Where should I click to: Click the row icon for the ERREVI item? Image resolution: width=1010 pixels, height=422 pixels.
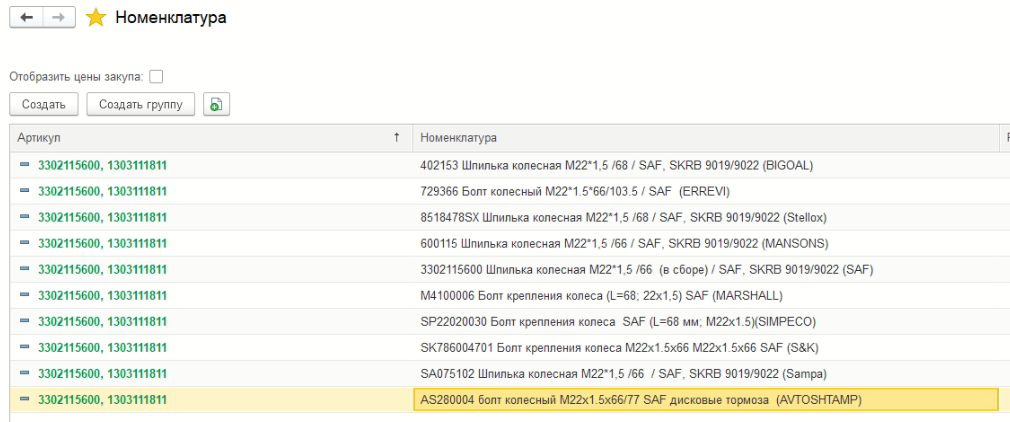25,191
